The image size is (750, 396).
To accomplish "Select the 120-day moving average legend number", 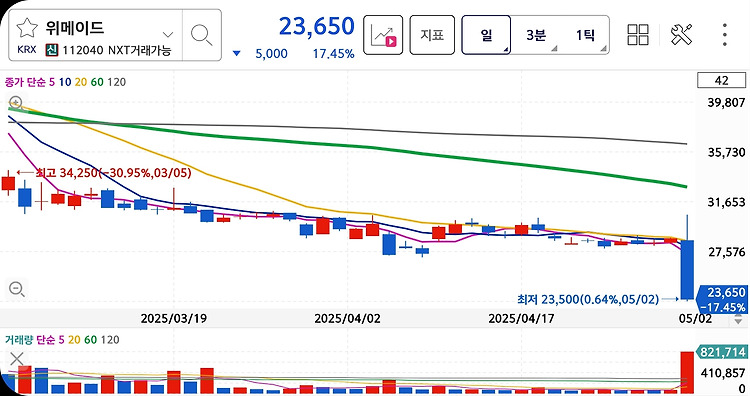I will (x=117, y=82).
